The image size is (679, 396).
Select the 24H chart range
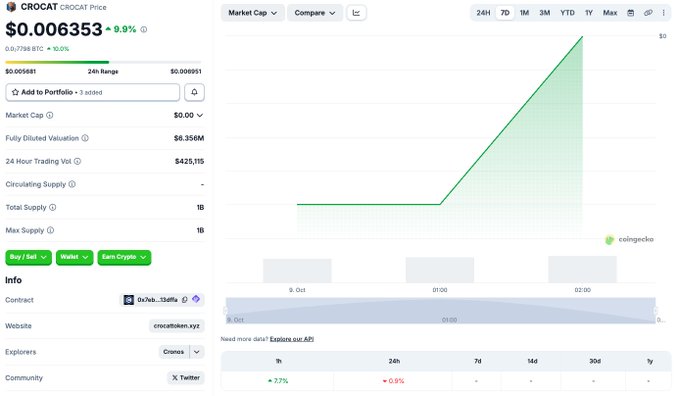[483, 13]
